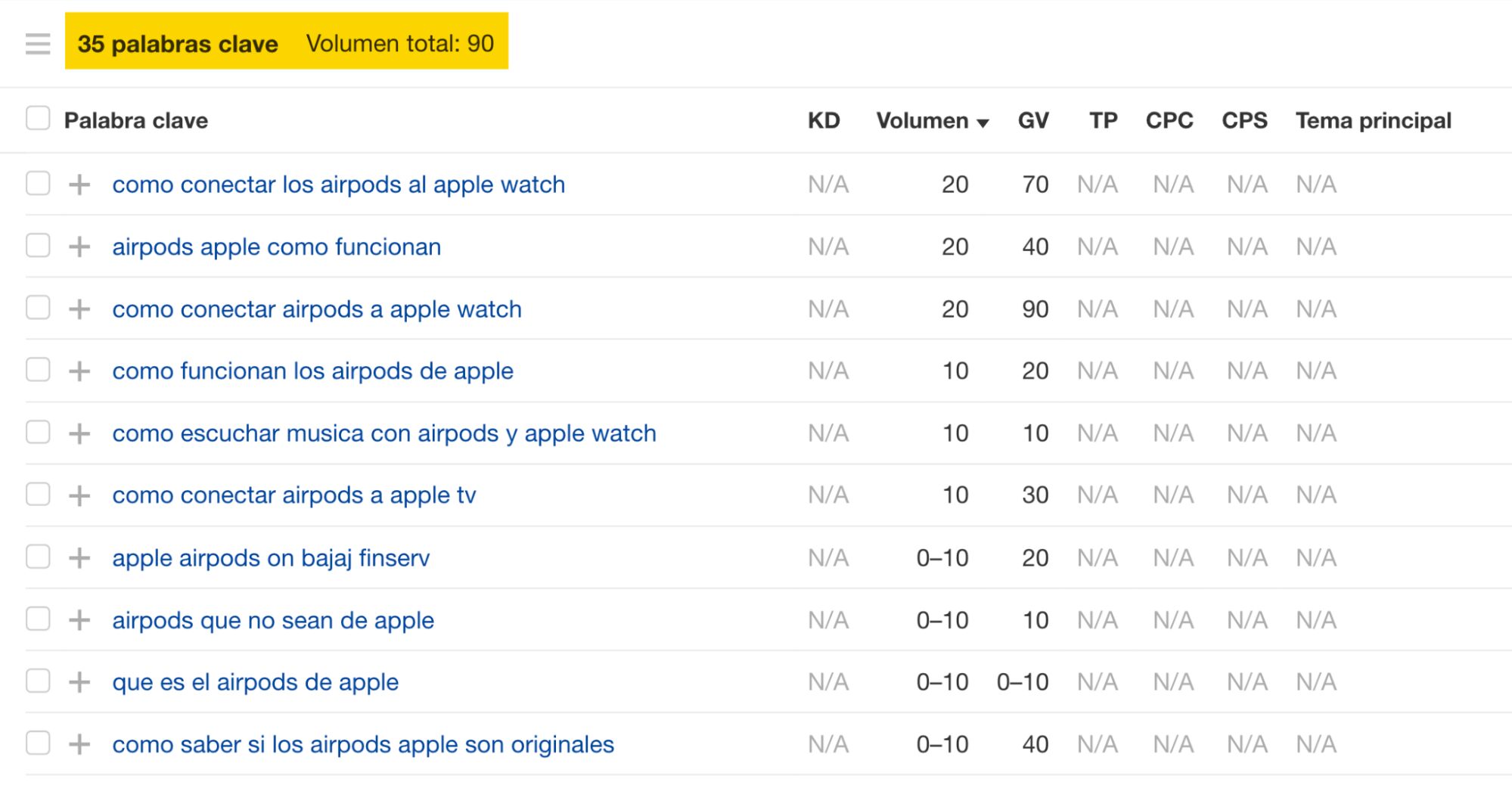1512x785 pixels.
Task: Toggle the select-all checkbox in the header
Action: coord(36,119)
